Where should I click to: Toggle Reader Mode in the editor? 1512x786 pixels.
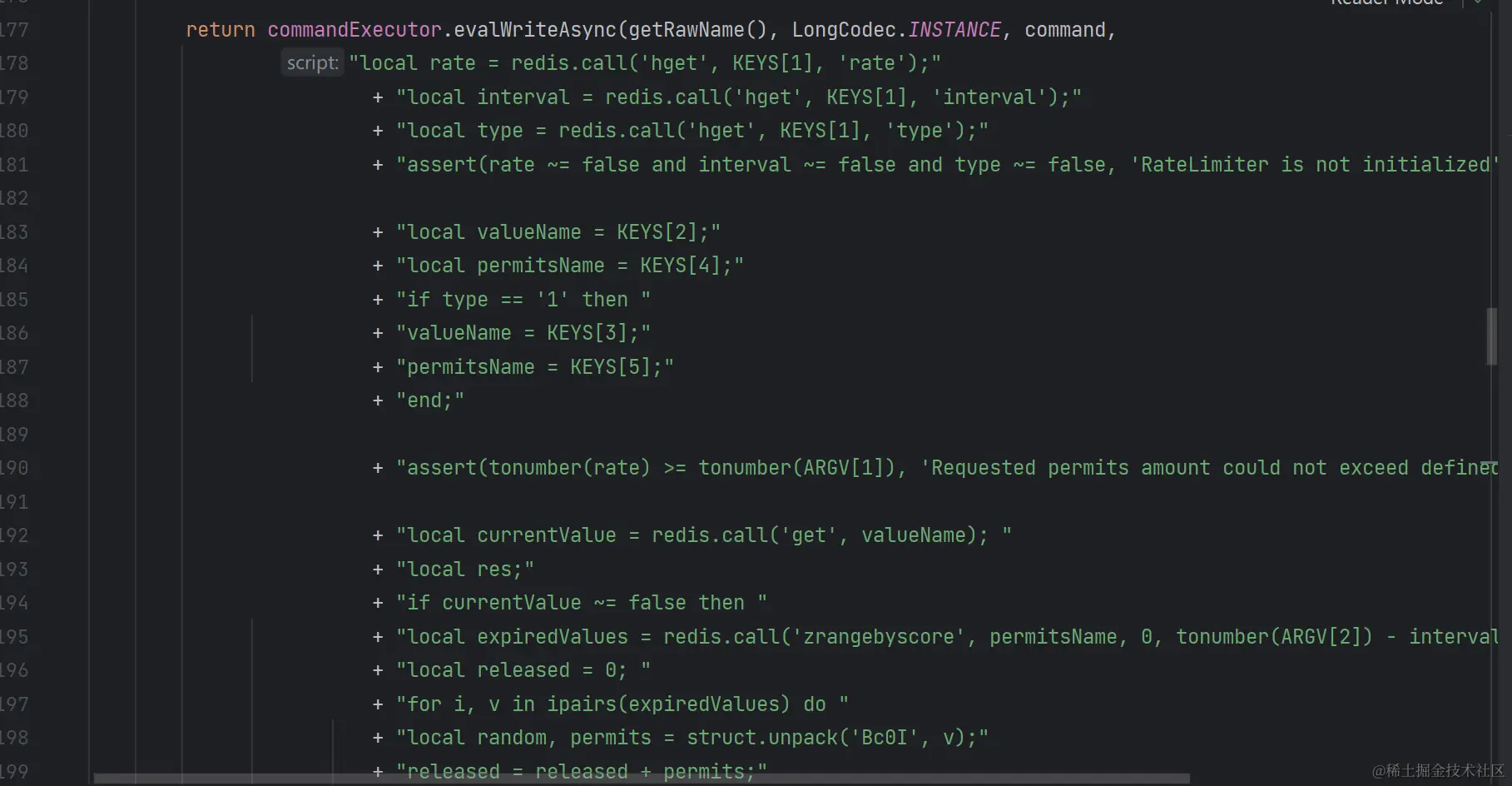click(x=1386, y=2)
